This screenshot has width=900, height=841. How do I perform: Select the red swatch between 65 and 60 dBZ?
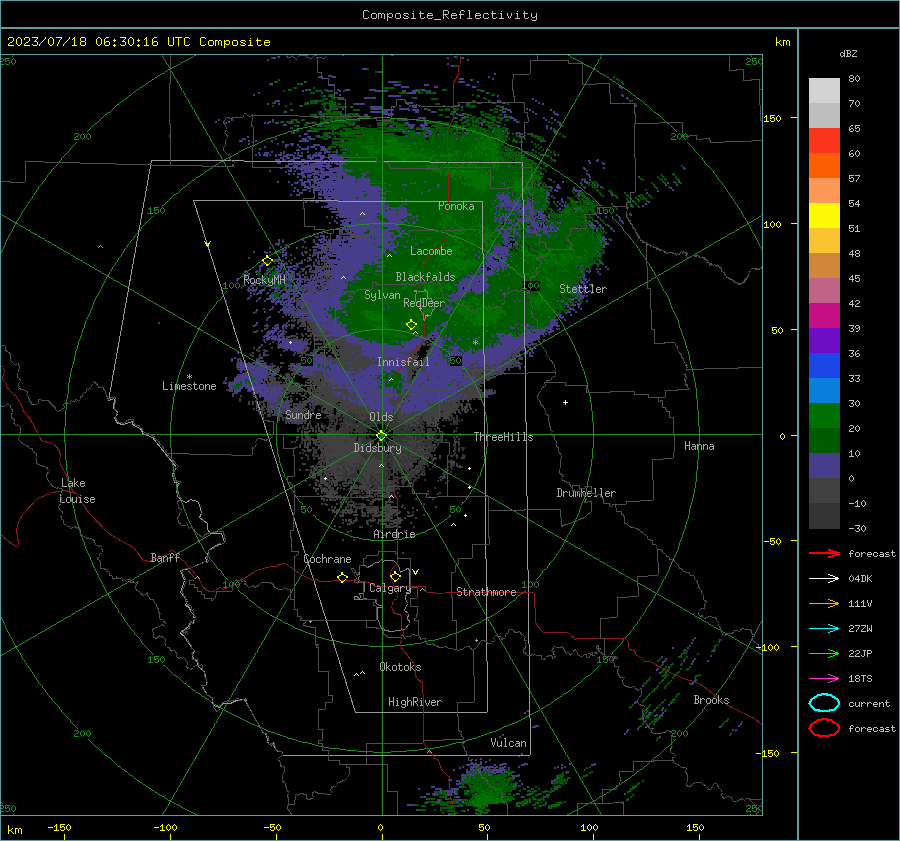(824, 140)
